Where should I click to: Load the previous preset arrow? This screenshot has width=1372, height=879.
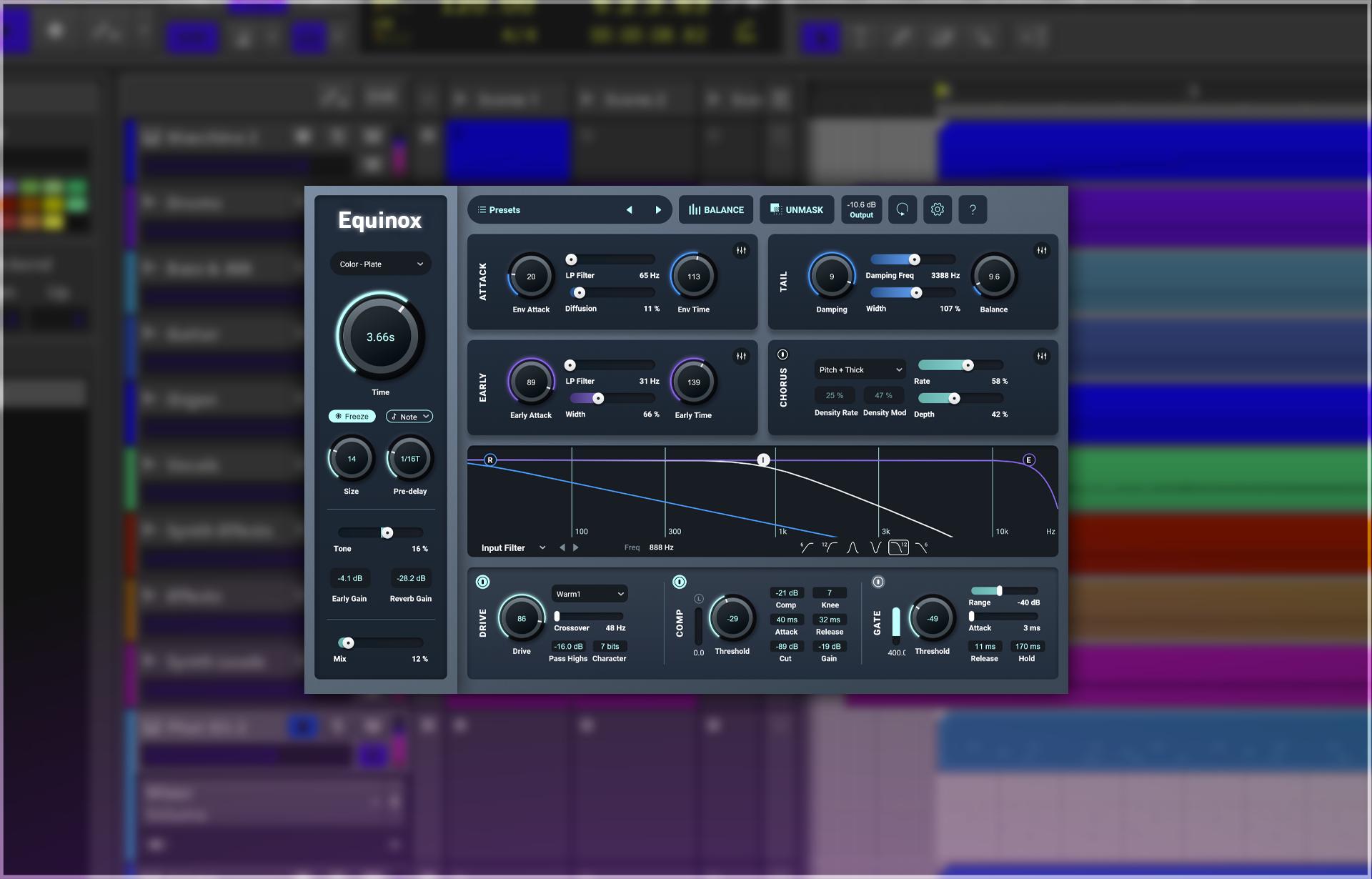pos(629,209)
